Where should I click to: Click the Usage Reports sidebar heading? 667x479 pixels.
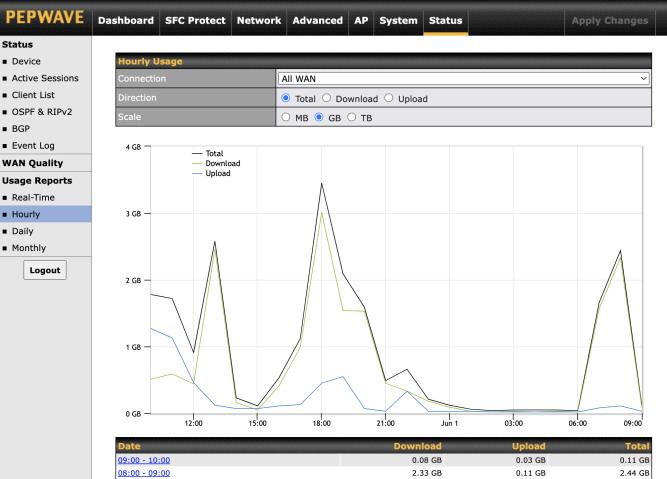(37, 180)
